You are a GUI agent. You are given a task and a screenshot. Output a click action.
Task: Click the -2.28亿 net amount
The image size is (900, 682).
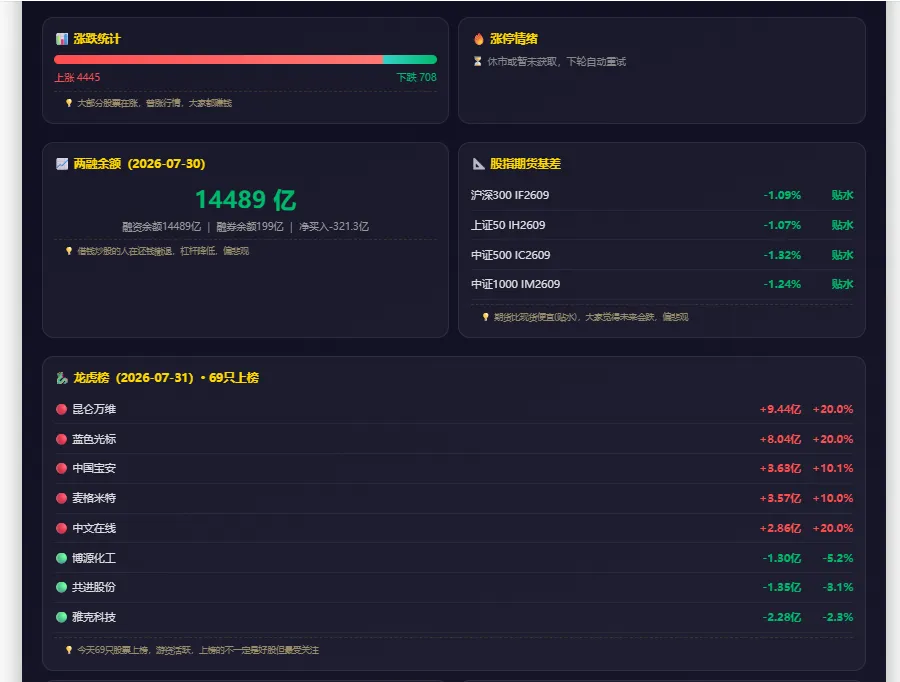point(782,617)
